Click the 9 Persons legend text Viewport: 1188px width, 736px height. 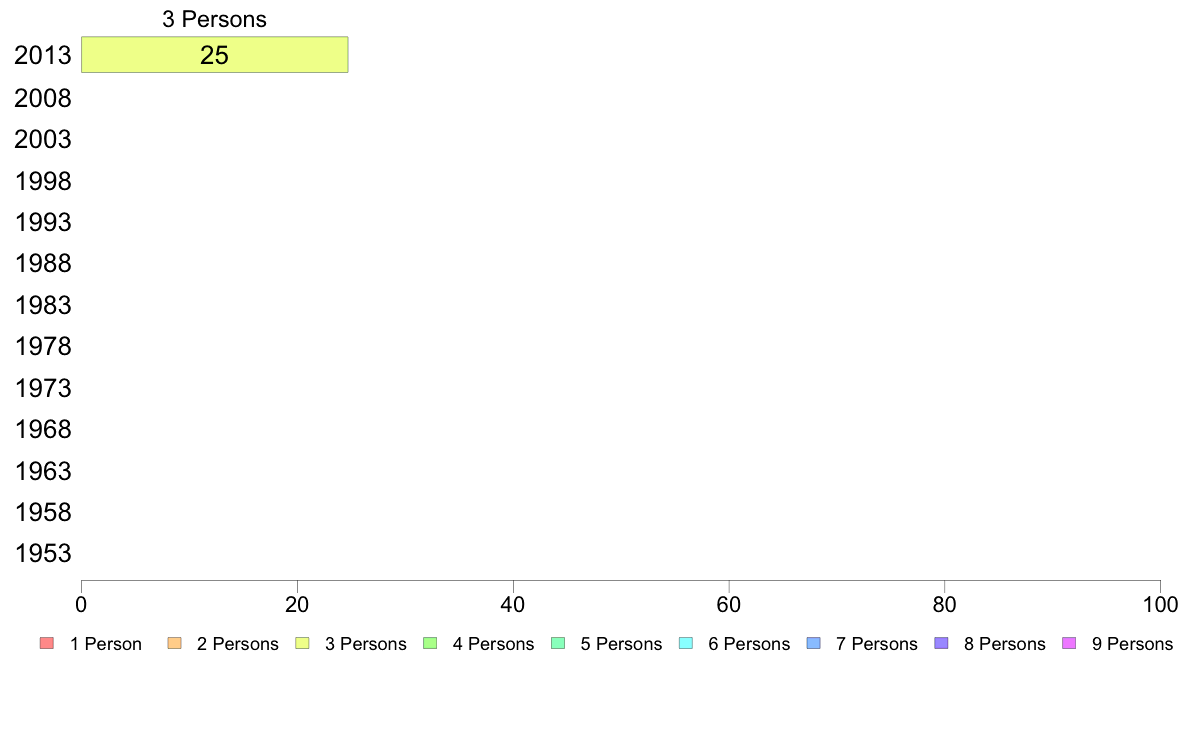1132,644
